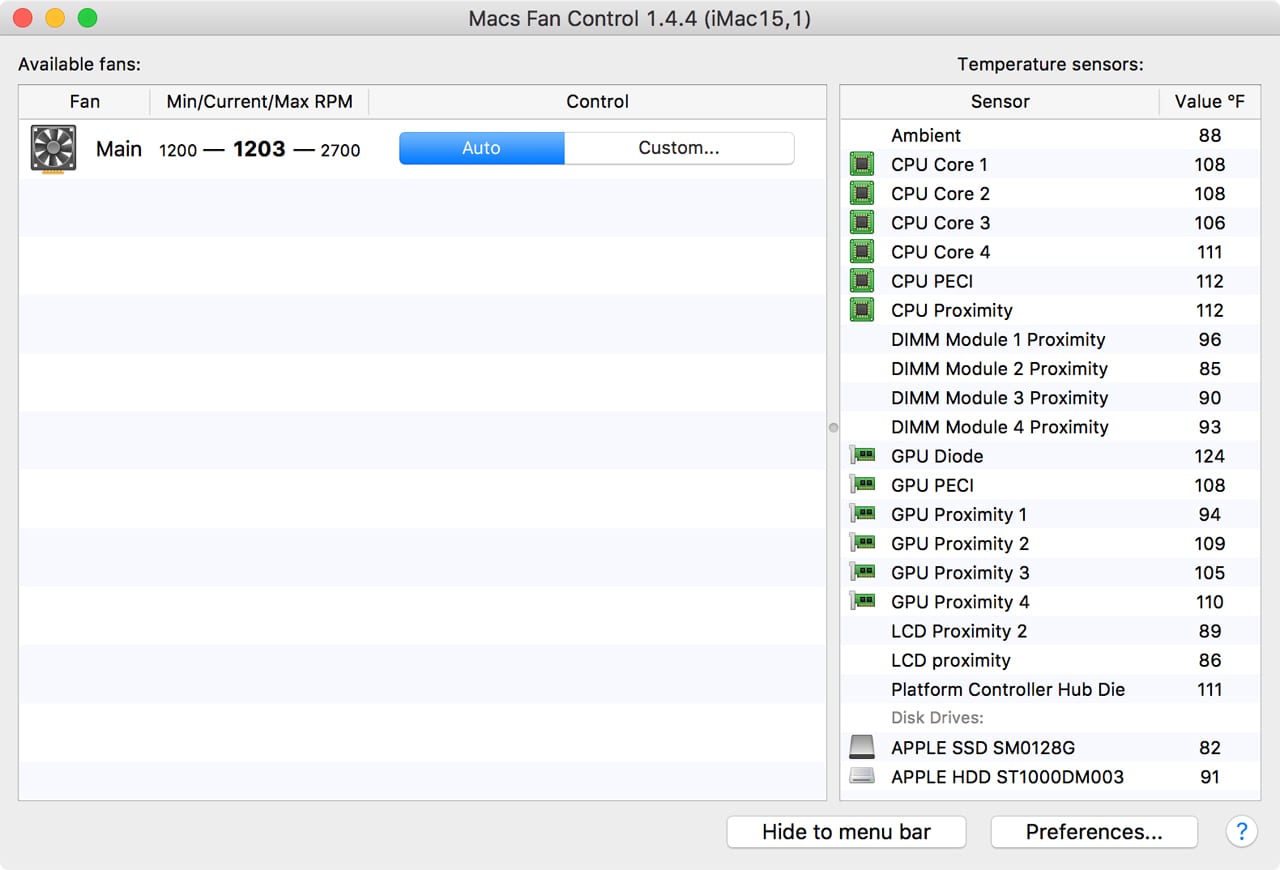Click the CPU Proximity chip icon
Viewport: 1280px width, 870px height.
[x=861, y=310]
